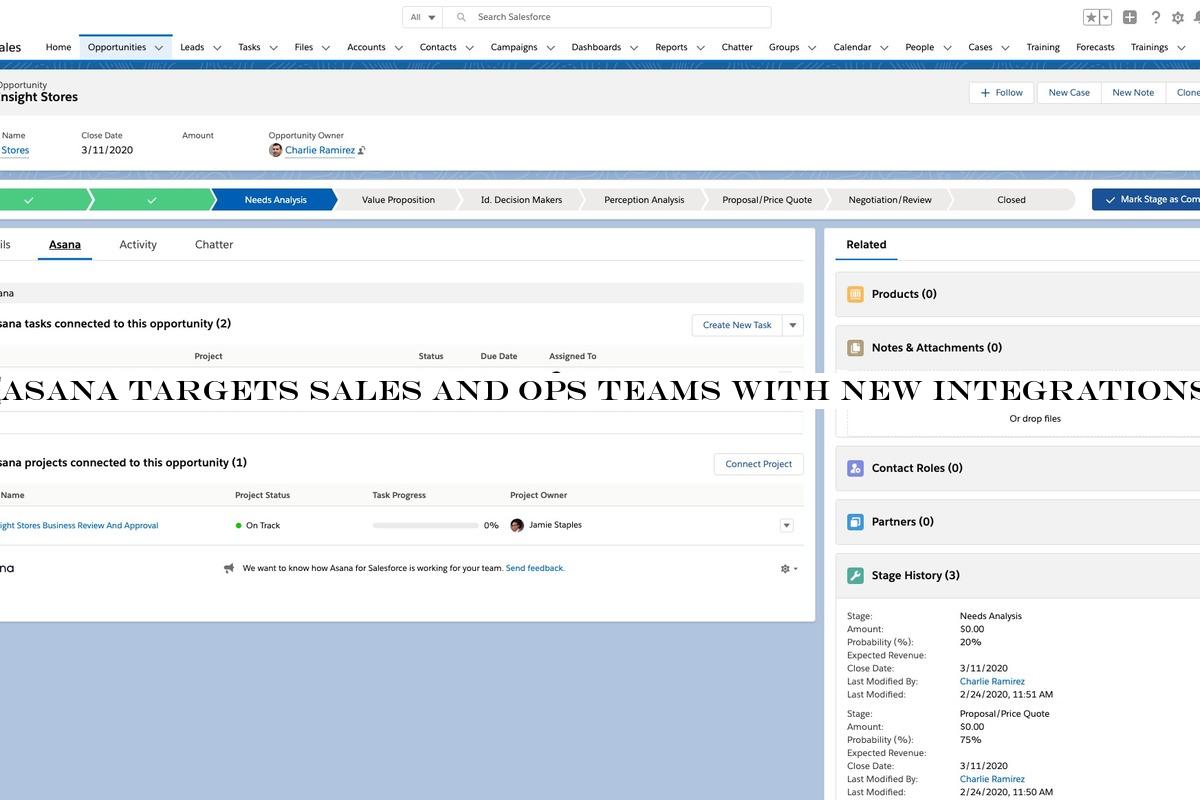Viewport: 1200px width, 800px height.
Task: Open the row actions dropdown for Jamie Staples' project
Action: pos(786,526)
